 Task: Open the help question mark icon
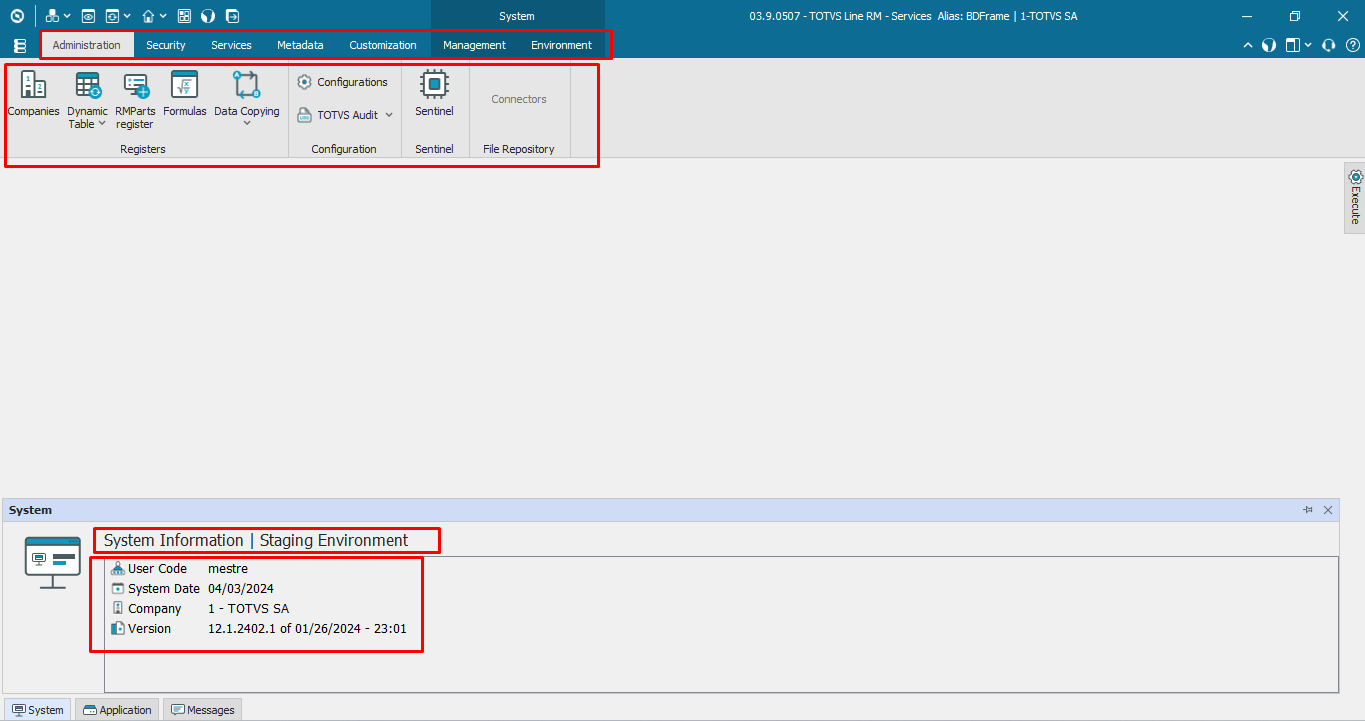coord(1352,45)
